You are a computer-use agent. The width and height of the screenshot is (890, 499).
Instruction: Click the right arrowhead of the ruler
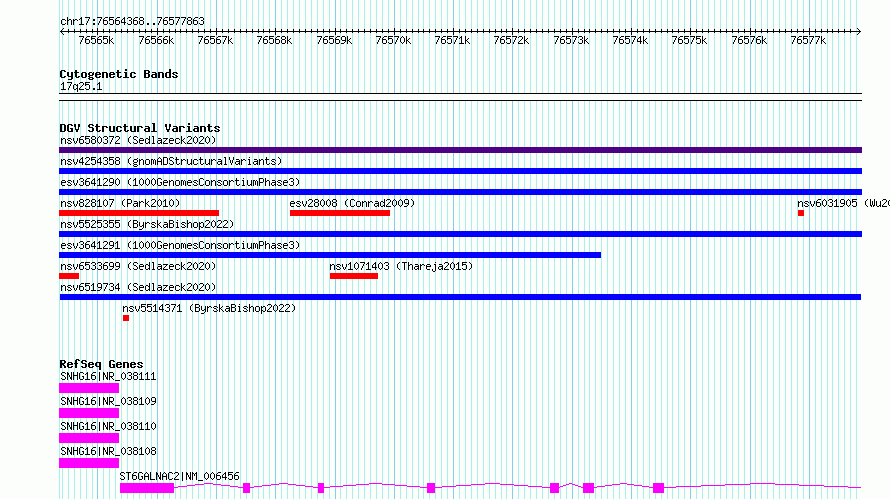(x=858, y=31)
